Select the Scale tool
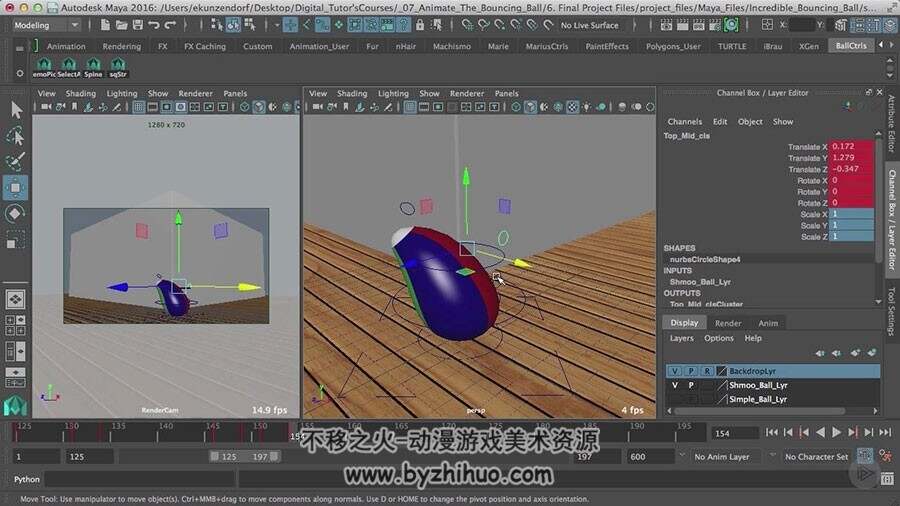 pos(15,239)
